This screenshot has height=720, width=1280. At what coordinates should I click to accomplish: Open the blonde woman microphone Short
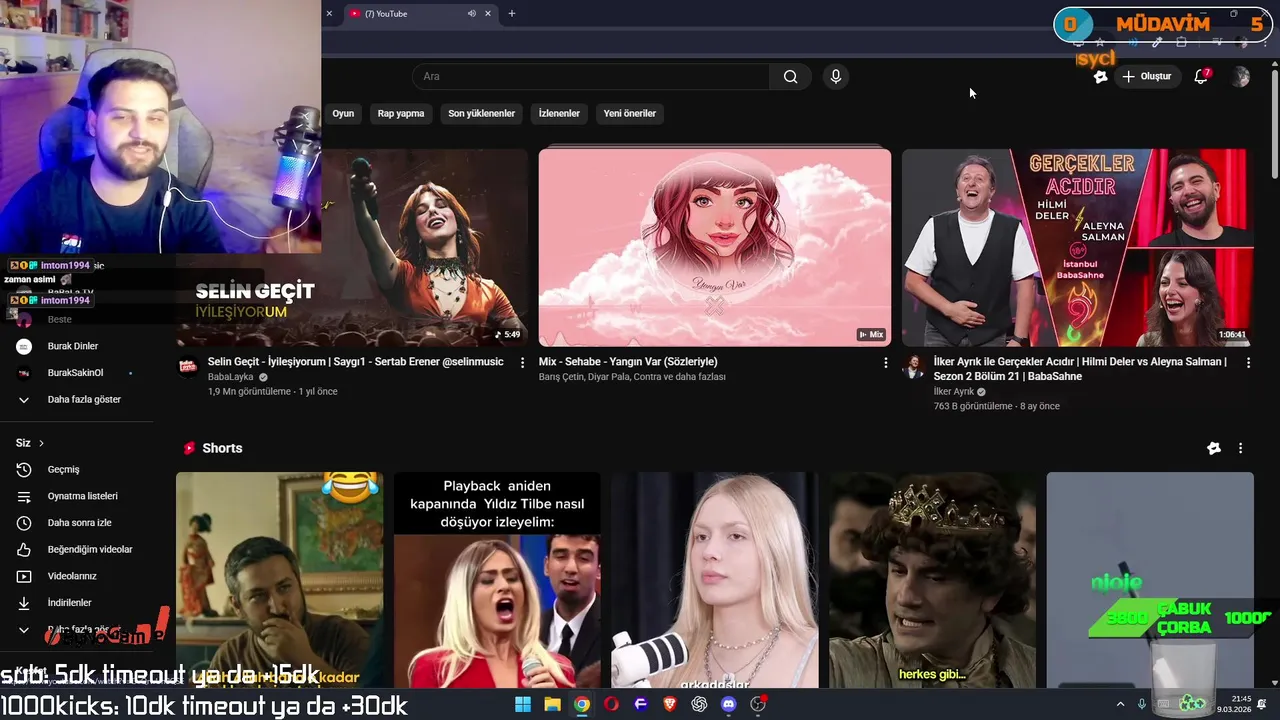pyautogui.click(x=715, y=580)
